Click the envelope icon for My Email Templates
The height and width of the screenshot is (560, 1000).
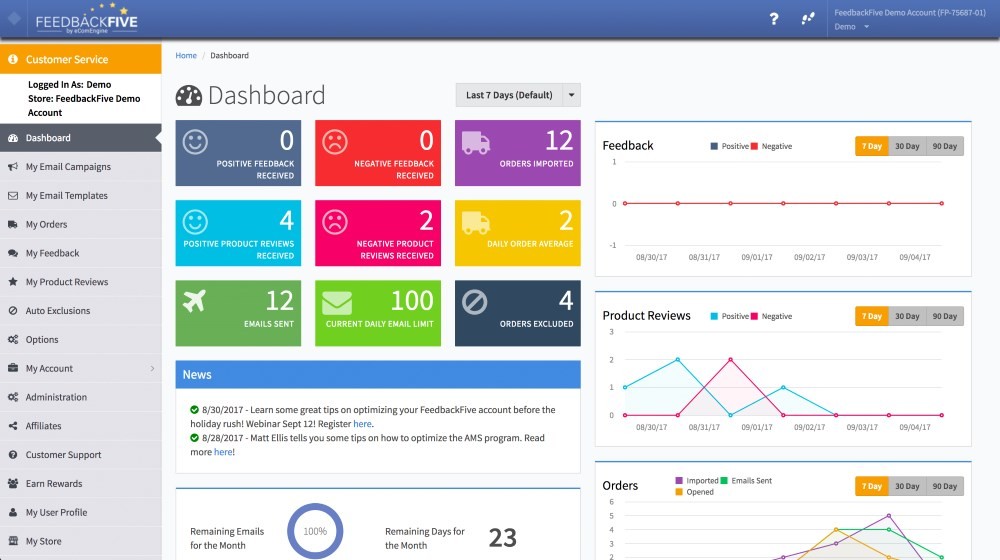point(13,195)
